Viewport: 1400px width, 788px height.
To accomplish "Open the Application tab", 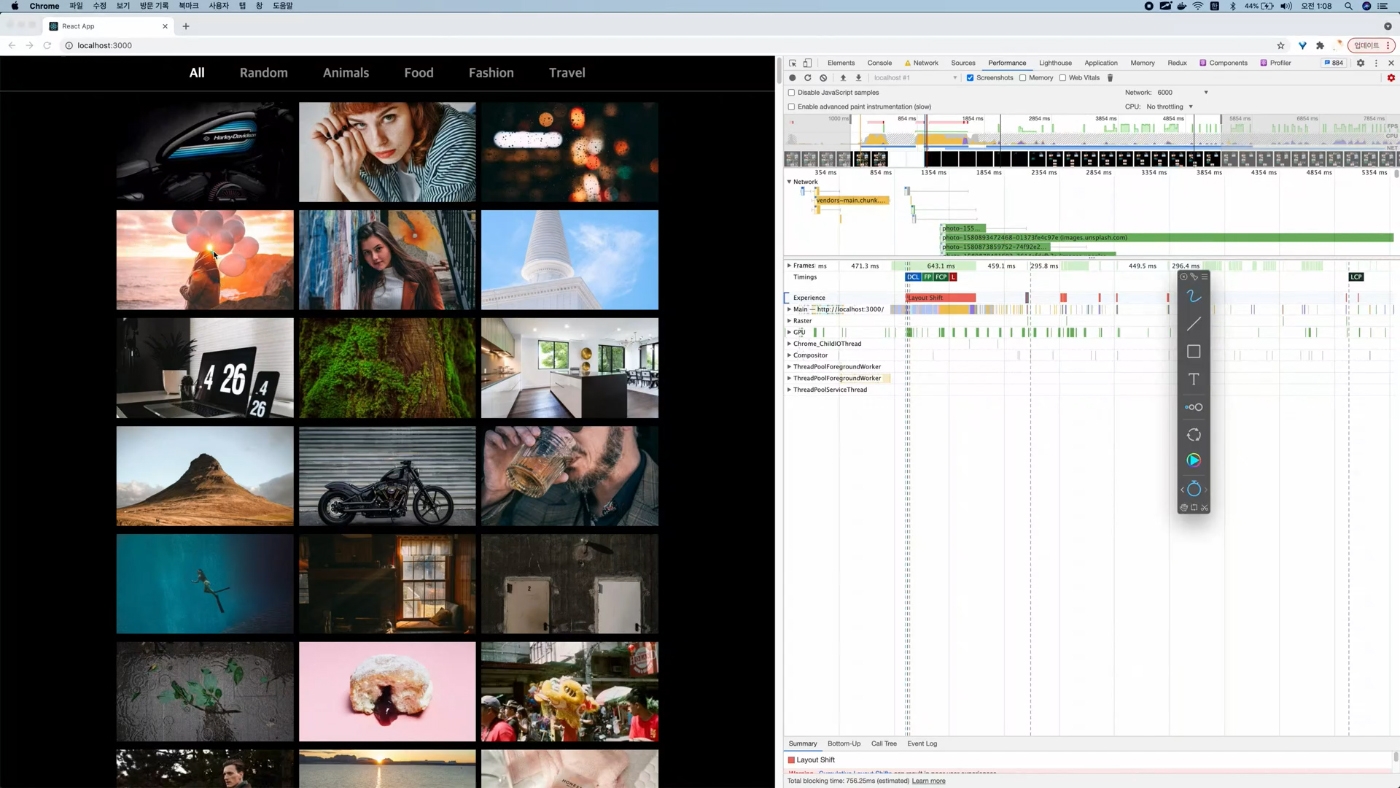I will [x=1101, y=63].
